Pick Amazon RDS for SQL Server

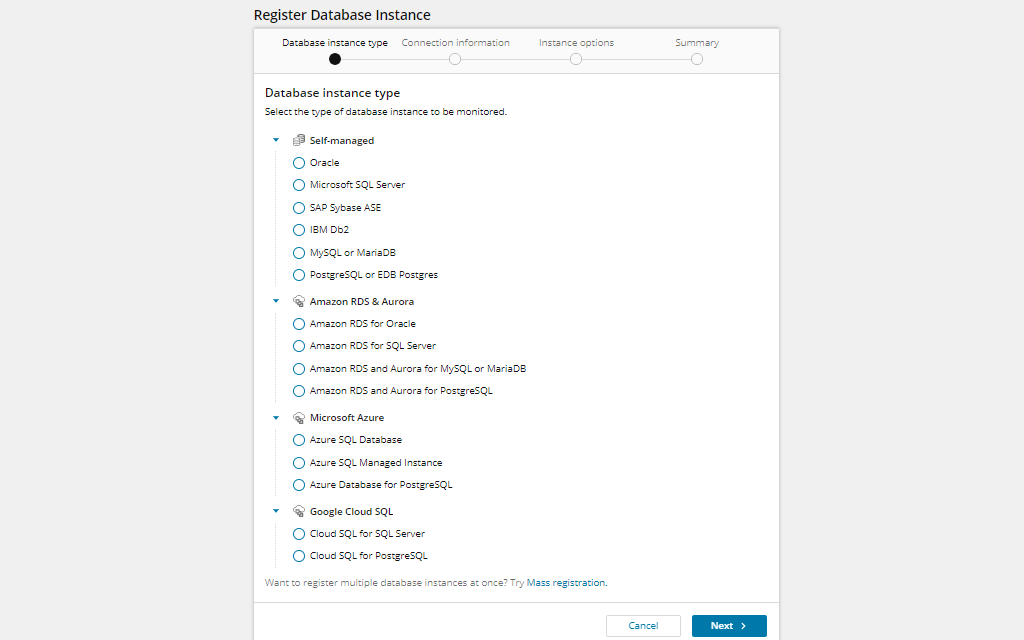[x=299, y=346]
